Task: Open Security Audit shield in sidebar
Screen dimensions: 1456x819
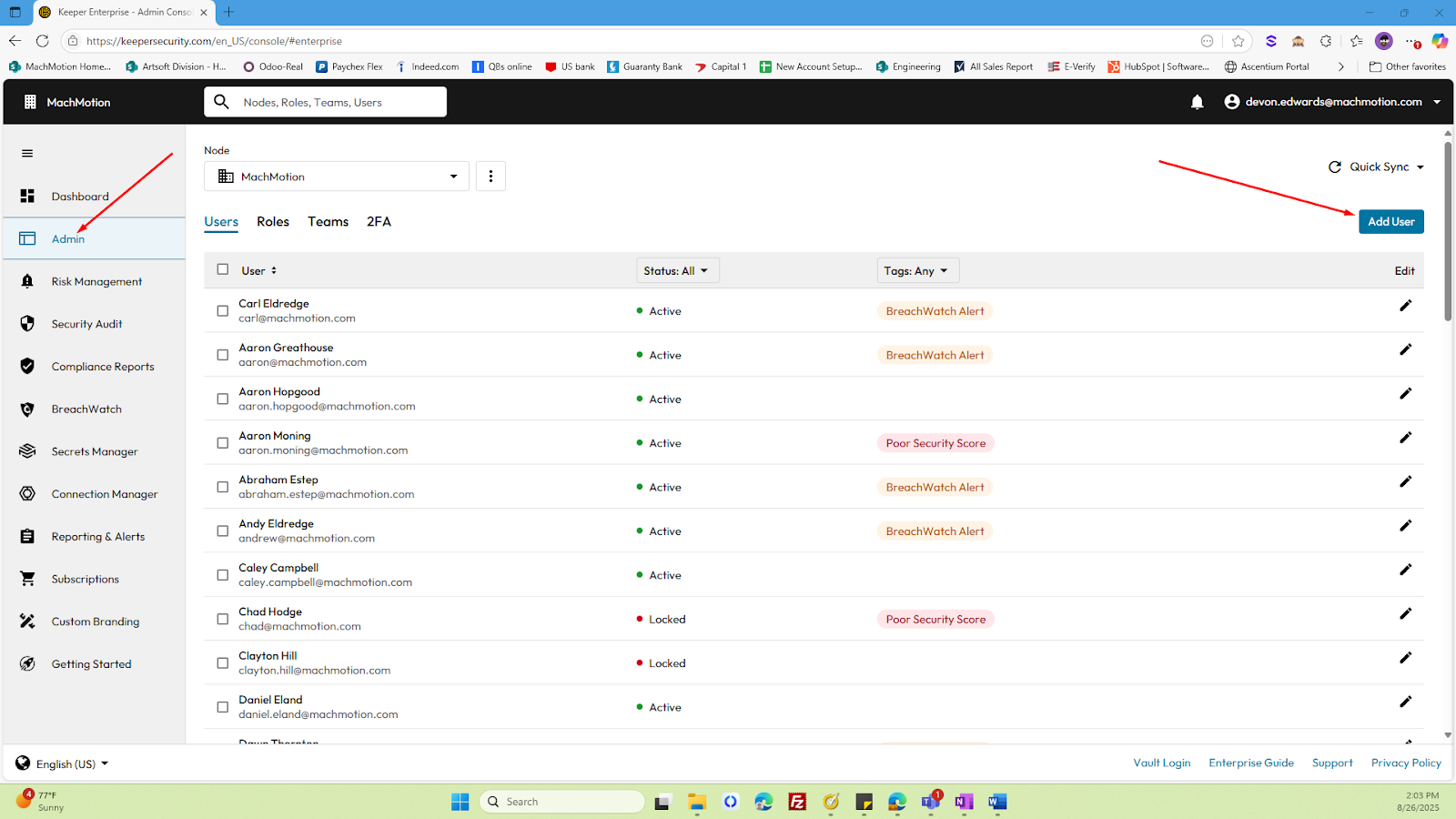Action: [28, 324]
